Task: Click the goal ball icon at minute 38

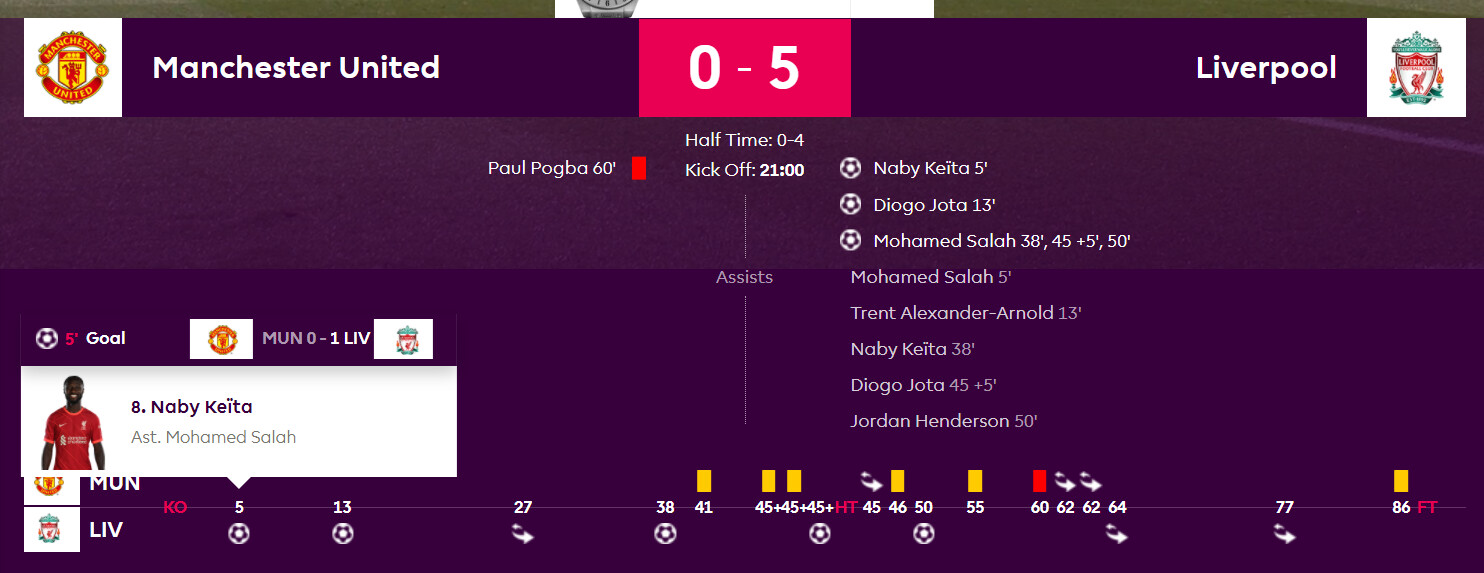Action: click(x=665, y=534)
